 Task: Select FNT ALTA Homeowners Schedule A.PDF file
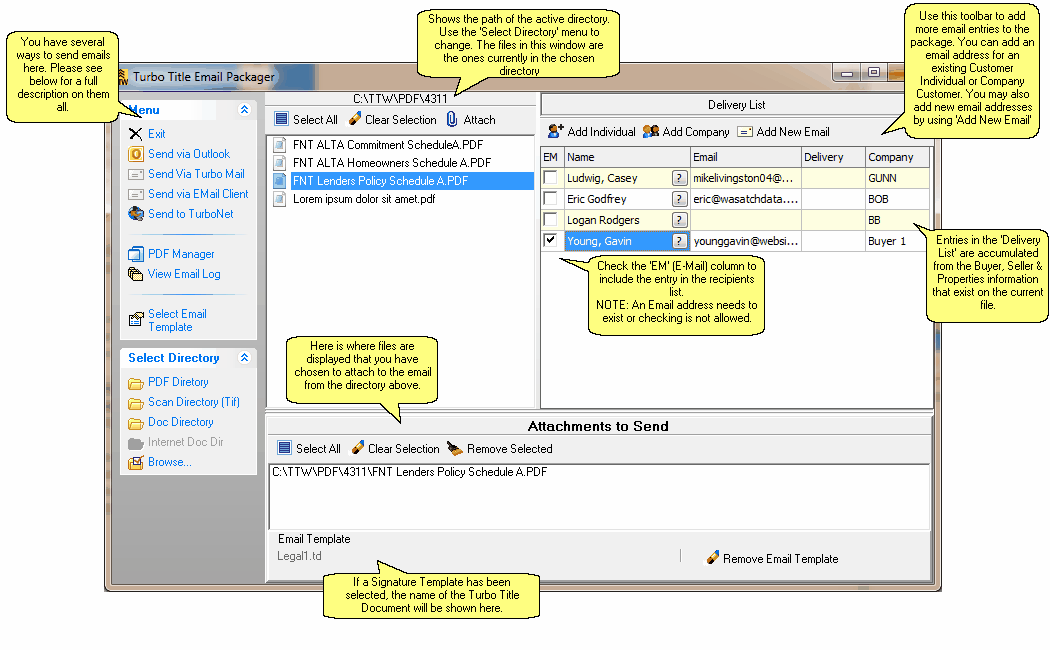click(x=392, y=163)
